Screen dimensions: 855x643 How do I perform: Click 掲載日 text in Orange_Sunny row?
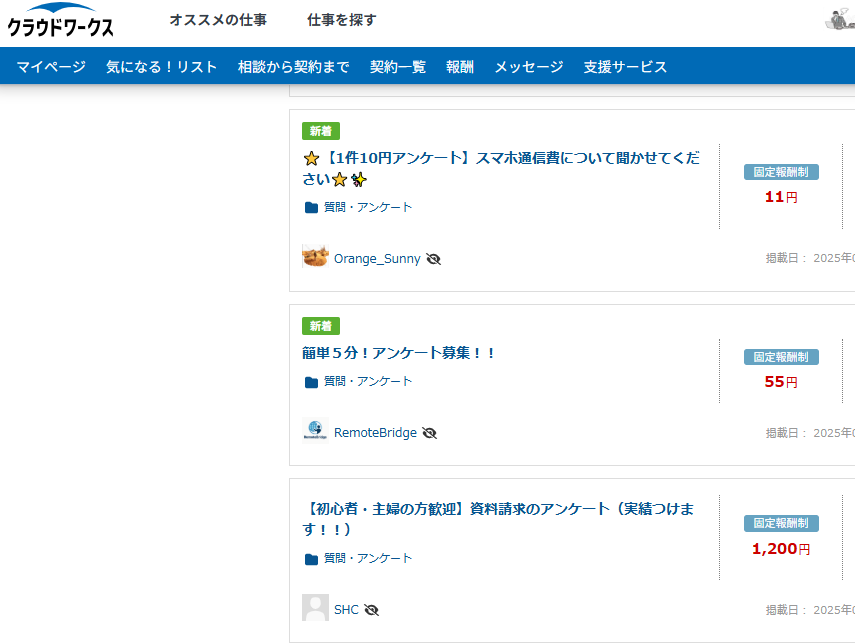tap(810, 258)
